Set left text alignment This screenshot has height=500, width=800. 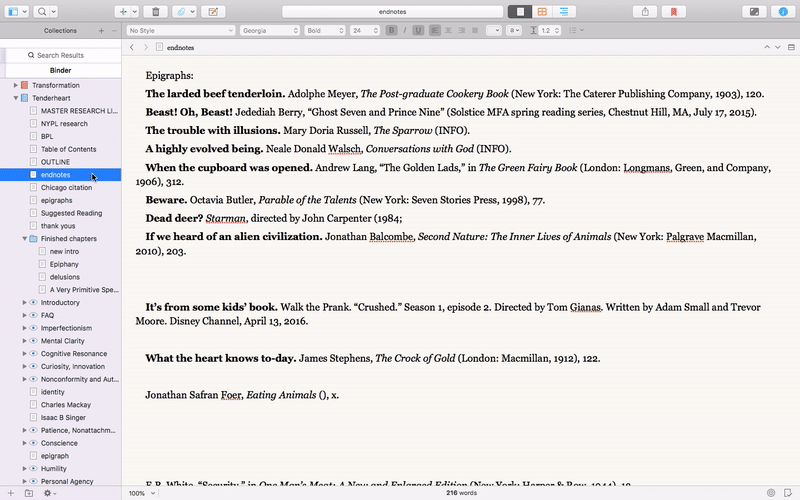click(435, 31)
